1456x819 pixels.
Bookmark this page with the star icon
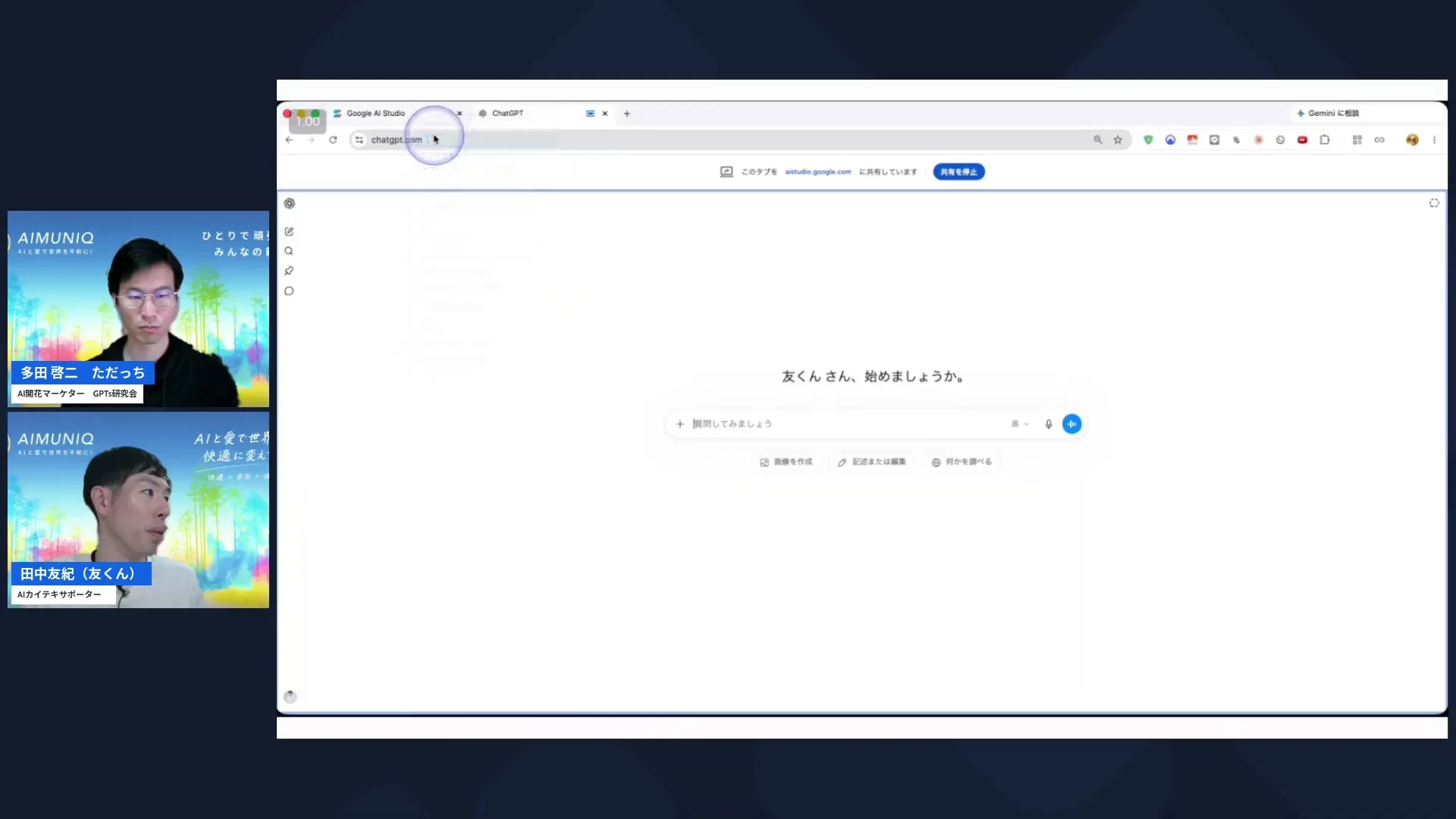pyautogui.click(x=1118, y=140)
